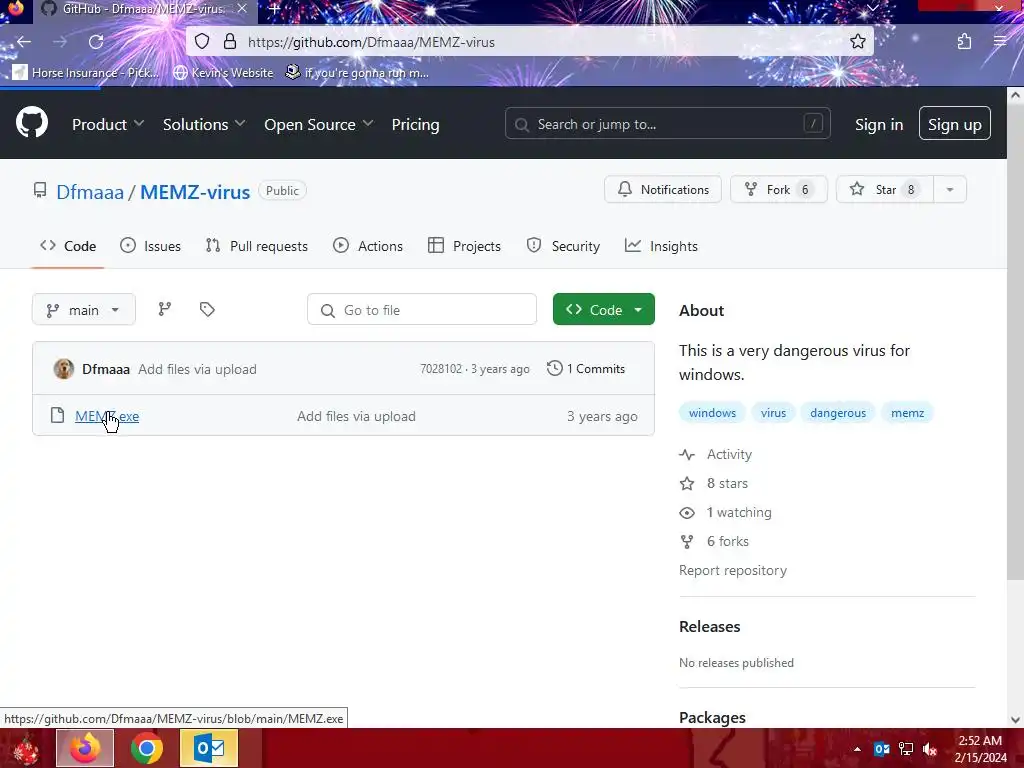Click the windows topic tag
Image resolution: width=1024 pixels, height=768 pixels.
(712, 413)
